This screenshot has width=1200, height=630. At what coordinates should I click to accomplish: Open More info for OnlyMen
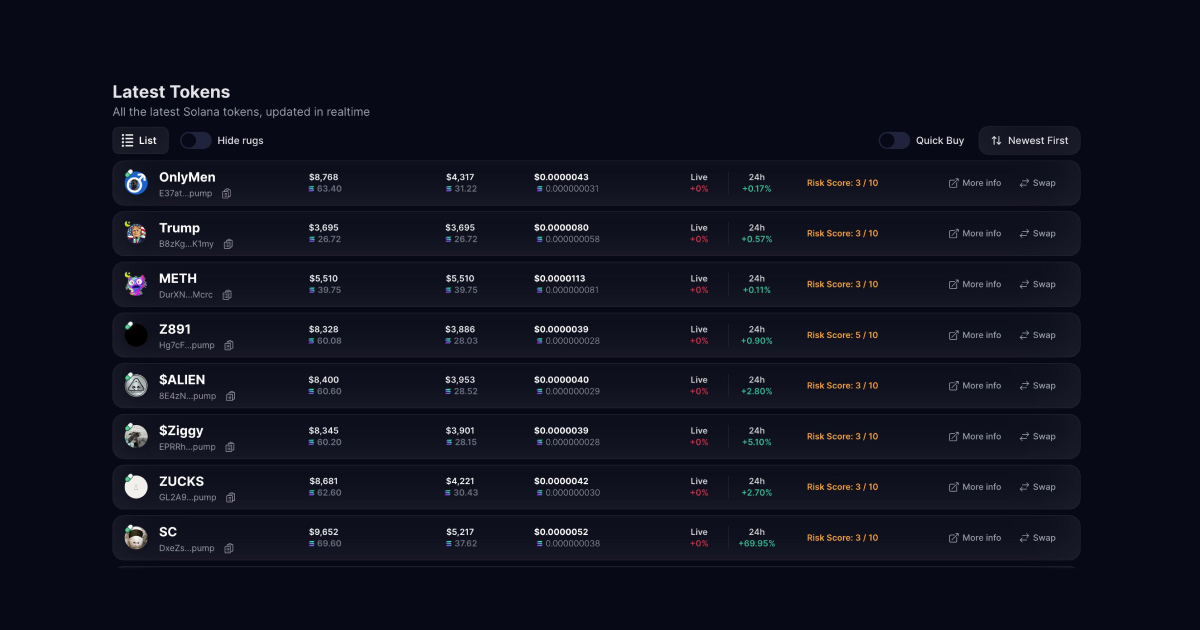coord(974,183)
